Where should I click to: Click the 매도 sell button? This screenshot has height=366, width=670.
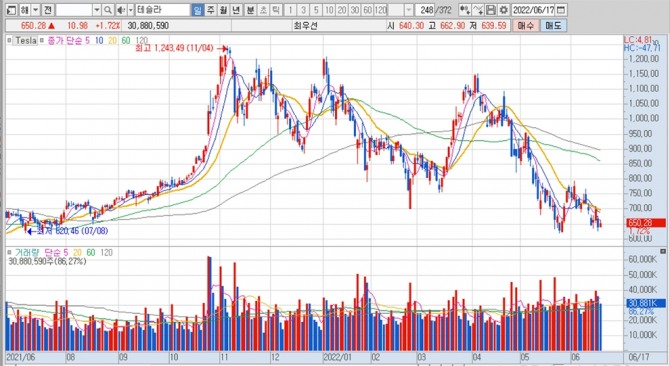[553, 26]
